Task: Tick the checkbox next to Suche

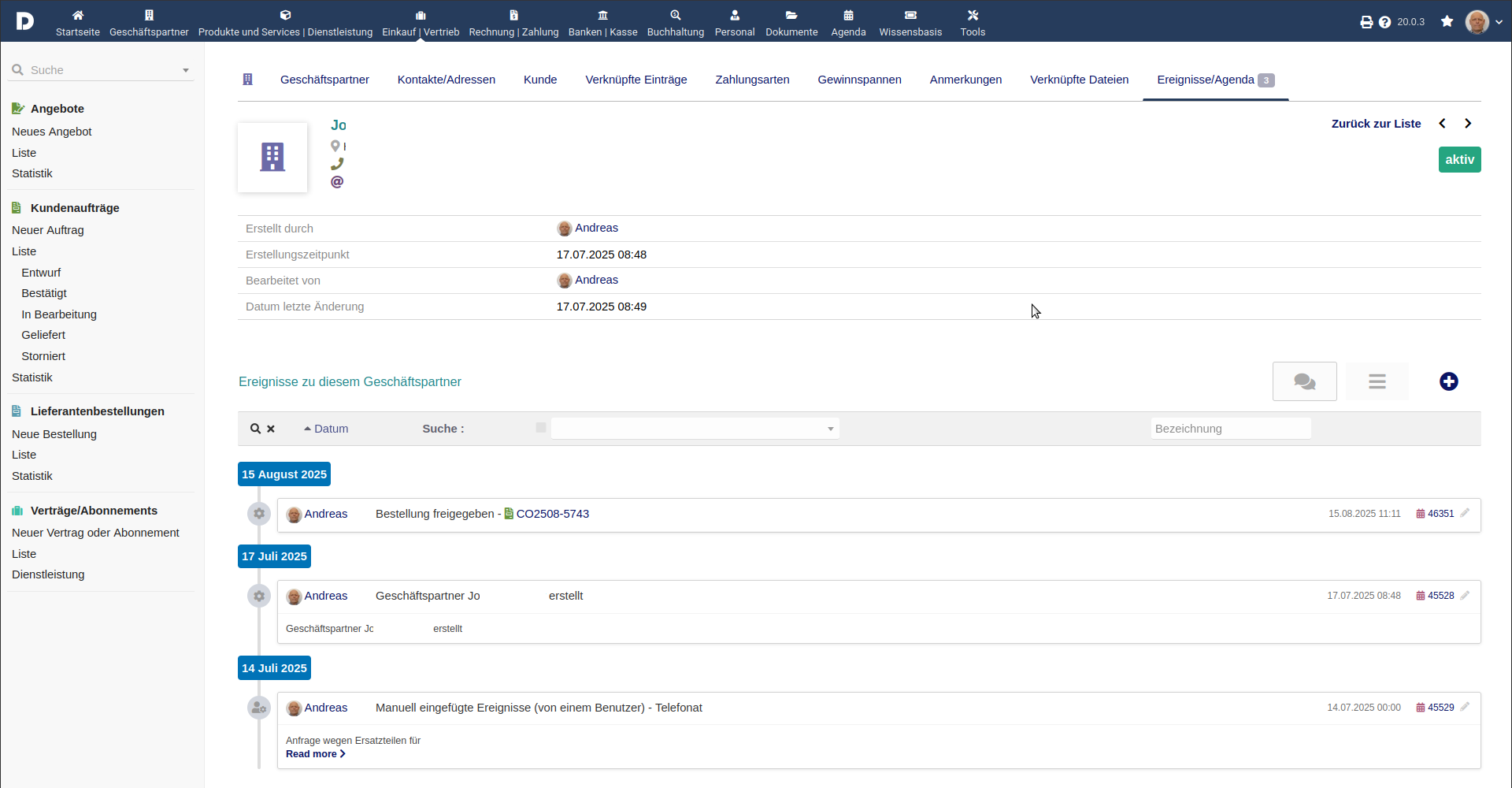Action: click(x=541, y=428)
